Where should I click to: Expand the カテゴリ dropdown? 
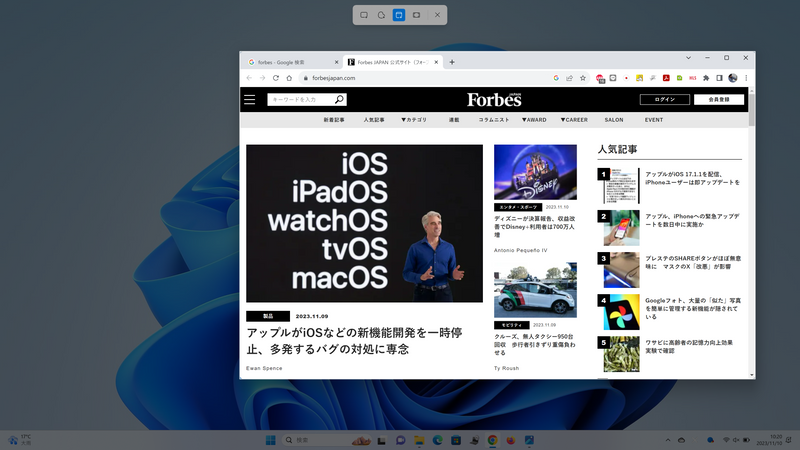[x=414, y=120]
